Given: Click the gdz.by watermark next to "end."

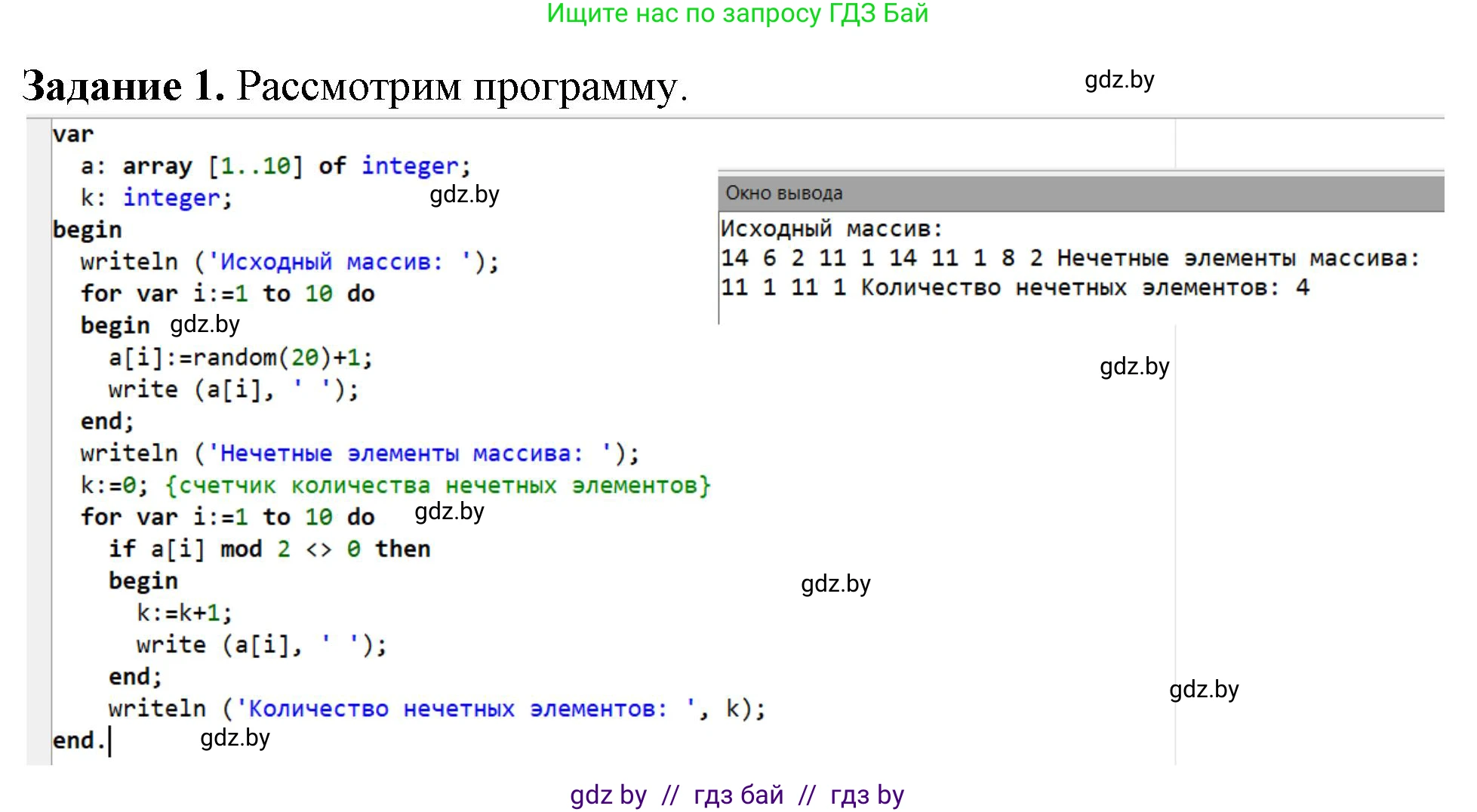Looking at the screenshot, I should point(235,738).
